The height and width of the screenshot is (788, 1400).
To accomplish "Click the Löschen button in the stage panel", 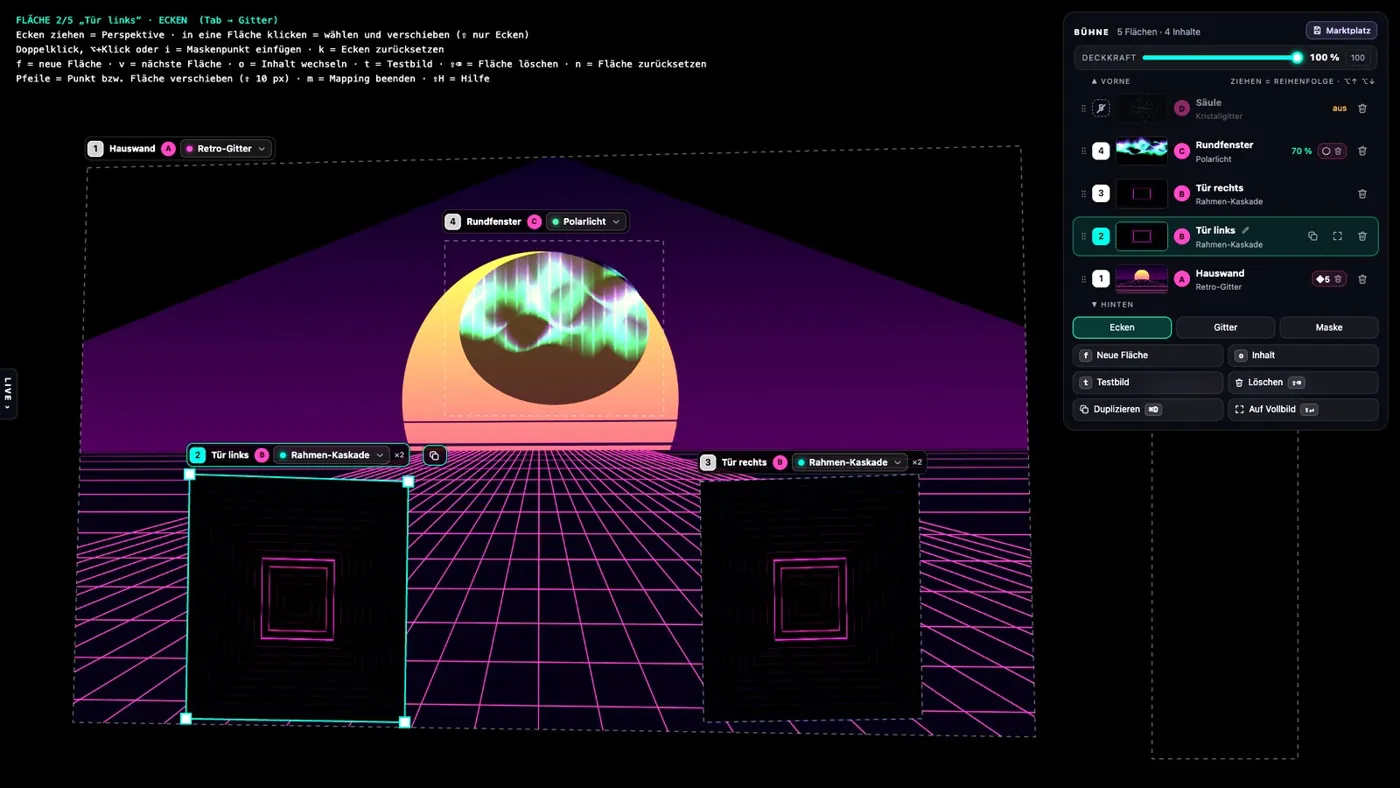I will pyautogui.click(x=1303, y=382).
